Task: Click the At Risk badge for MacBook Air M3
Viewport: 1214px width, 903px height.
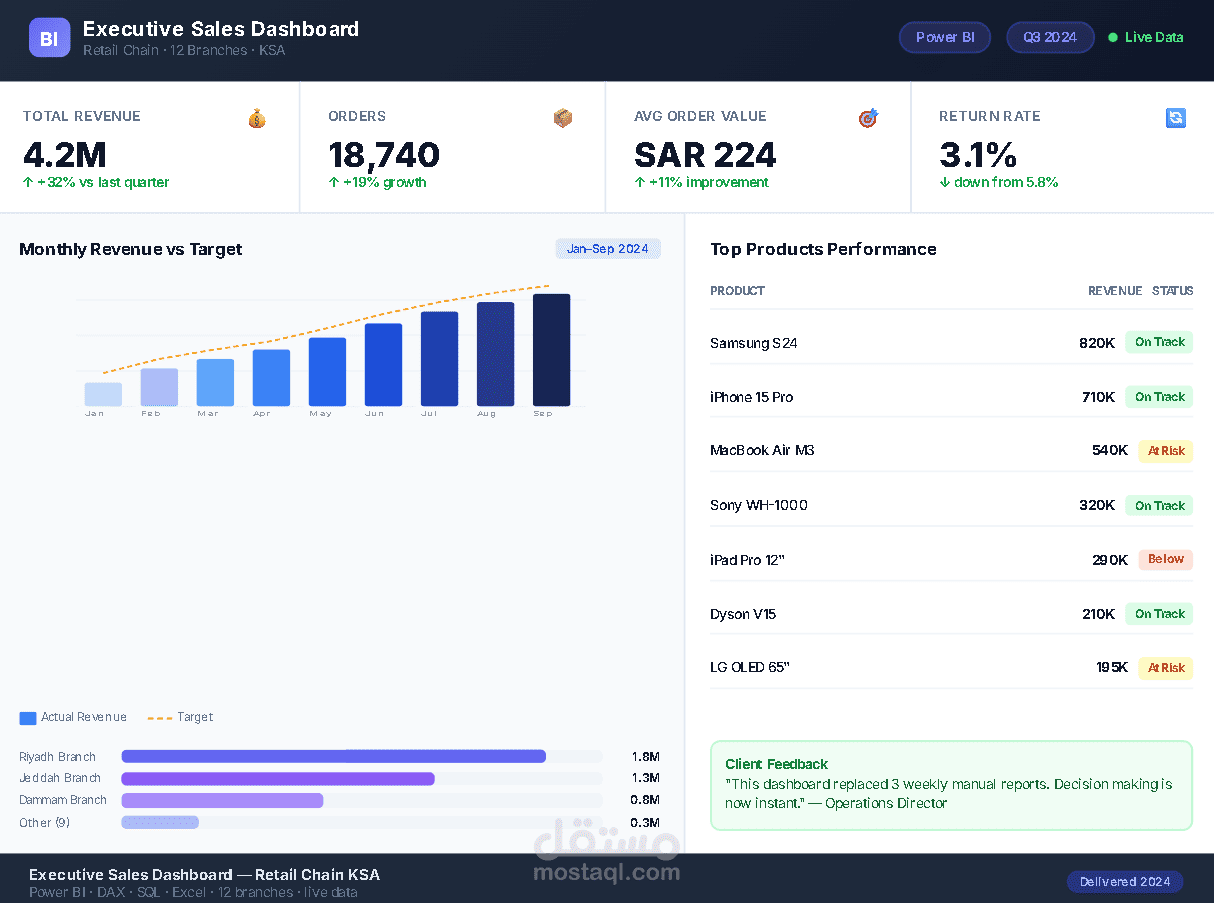Action: tap(1166, 451)
